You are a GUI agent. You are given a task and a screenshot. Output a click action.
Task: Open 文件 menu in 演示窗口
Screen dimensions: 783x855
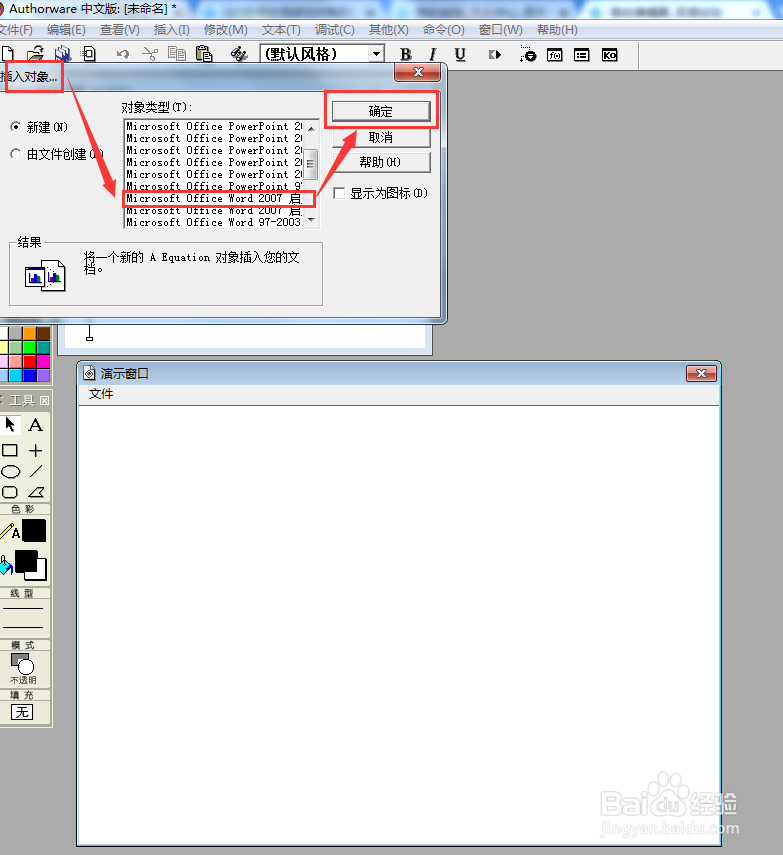click(101, 394)
